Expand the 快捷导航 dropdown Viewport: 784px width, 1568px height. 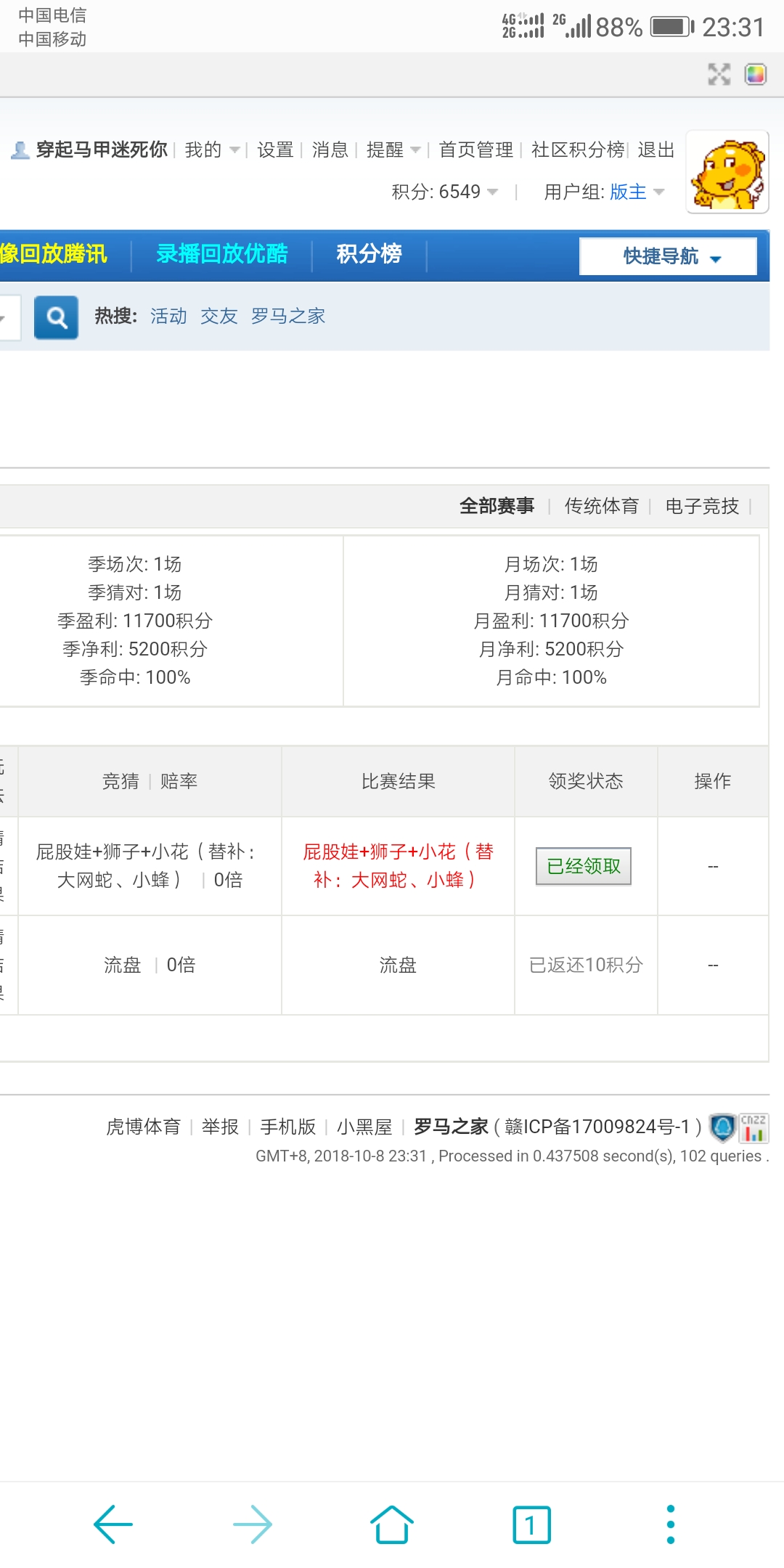668,256
